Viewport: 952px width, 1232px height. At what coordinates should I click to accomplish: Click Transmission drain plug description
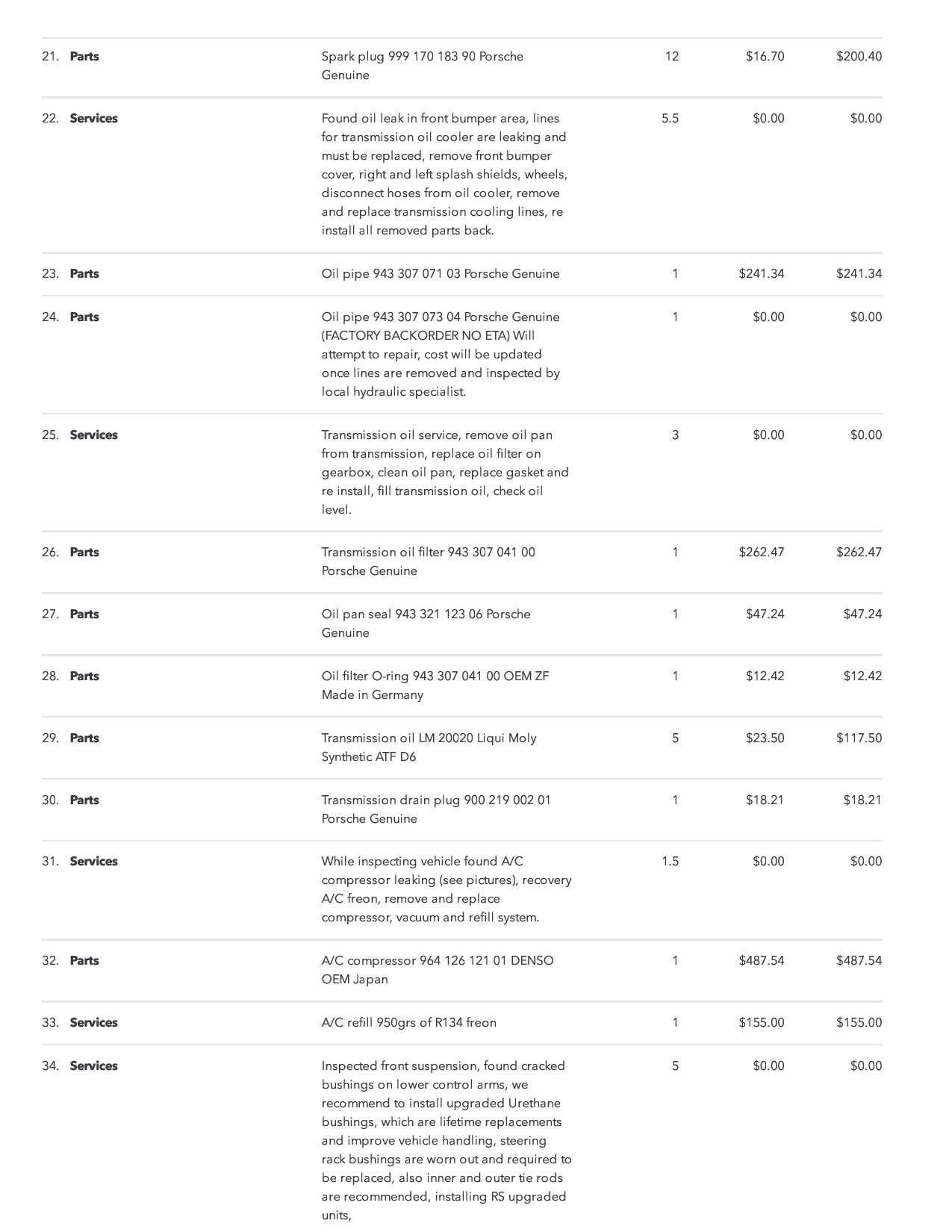[435, 809]
